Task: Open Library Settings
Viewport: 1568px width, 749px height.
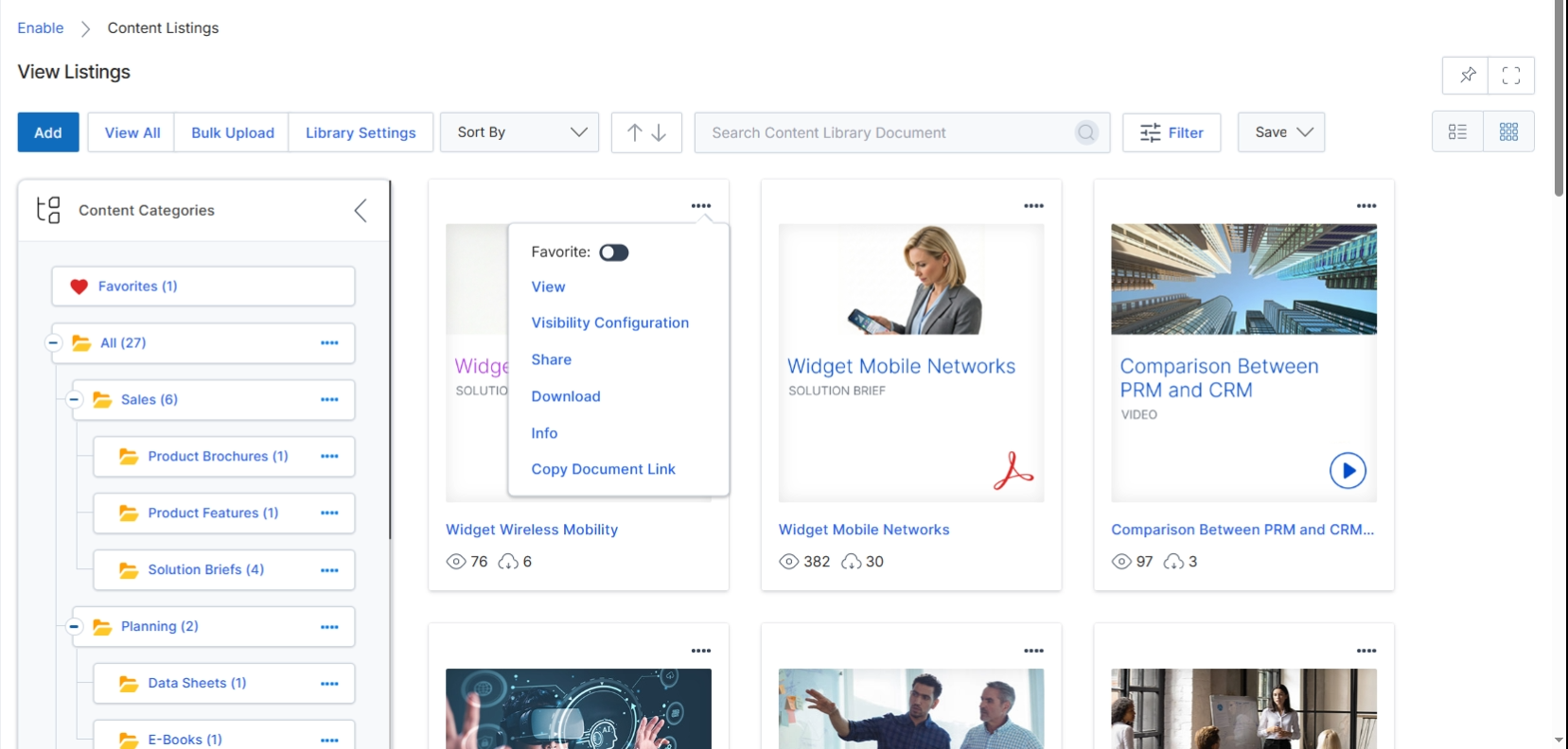Action: [x=361, y=132]
